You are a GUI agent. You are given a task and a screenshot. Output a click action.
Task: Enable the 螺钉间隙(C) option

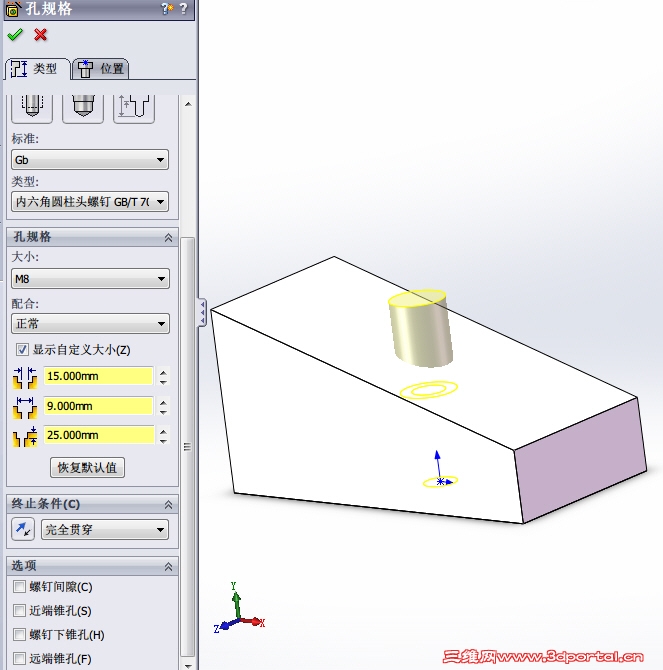pyautogui.click(x=19, y=587)
